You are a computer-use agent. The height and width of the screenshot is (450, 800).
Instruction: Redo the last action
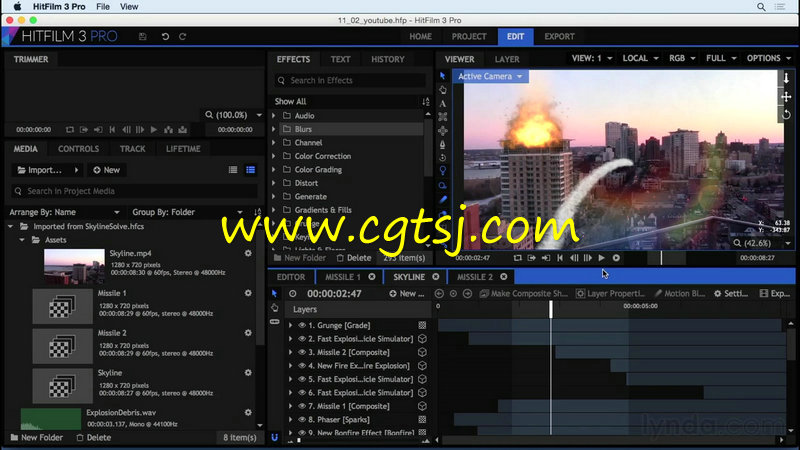tap(183, 37)
